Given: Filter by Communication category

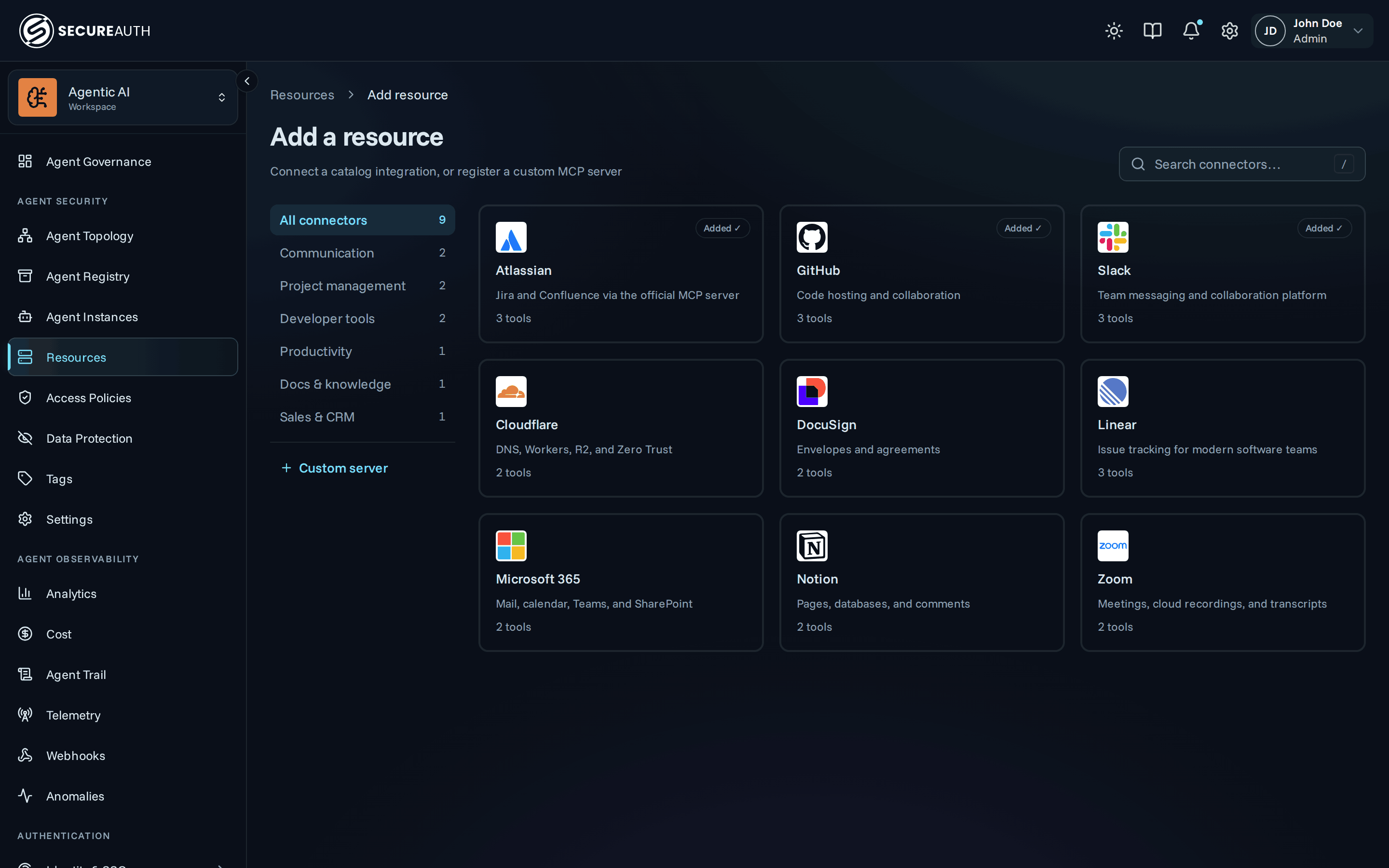Looking at the screenshot, I should click(362, 253).
